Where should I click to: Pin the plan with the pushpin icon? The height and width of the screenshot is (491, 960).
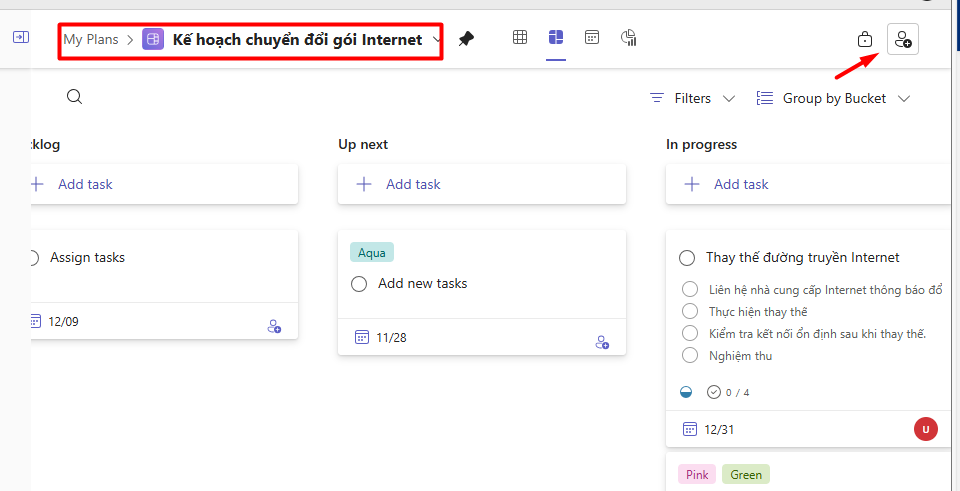(466, 39)
